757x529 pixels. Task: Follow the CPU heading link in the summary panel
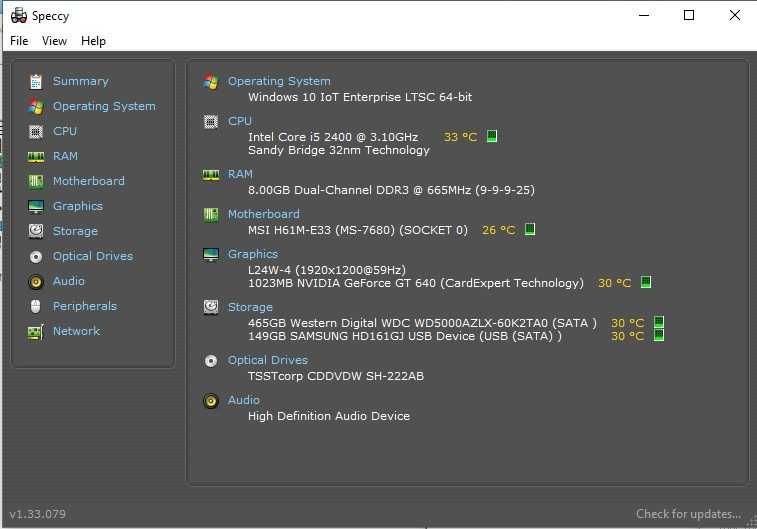pos(239,121)
